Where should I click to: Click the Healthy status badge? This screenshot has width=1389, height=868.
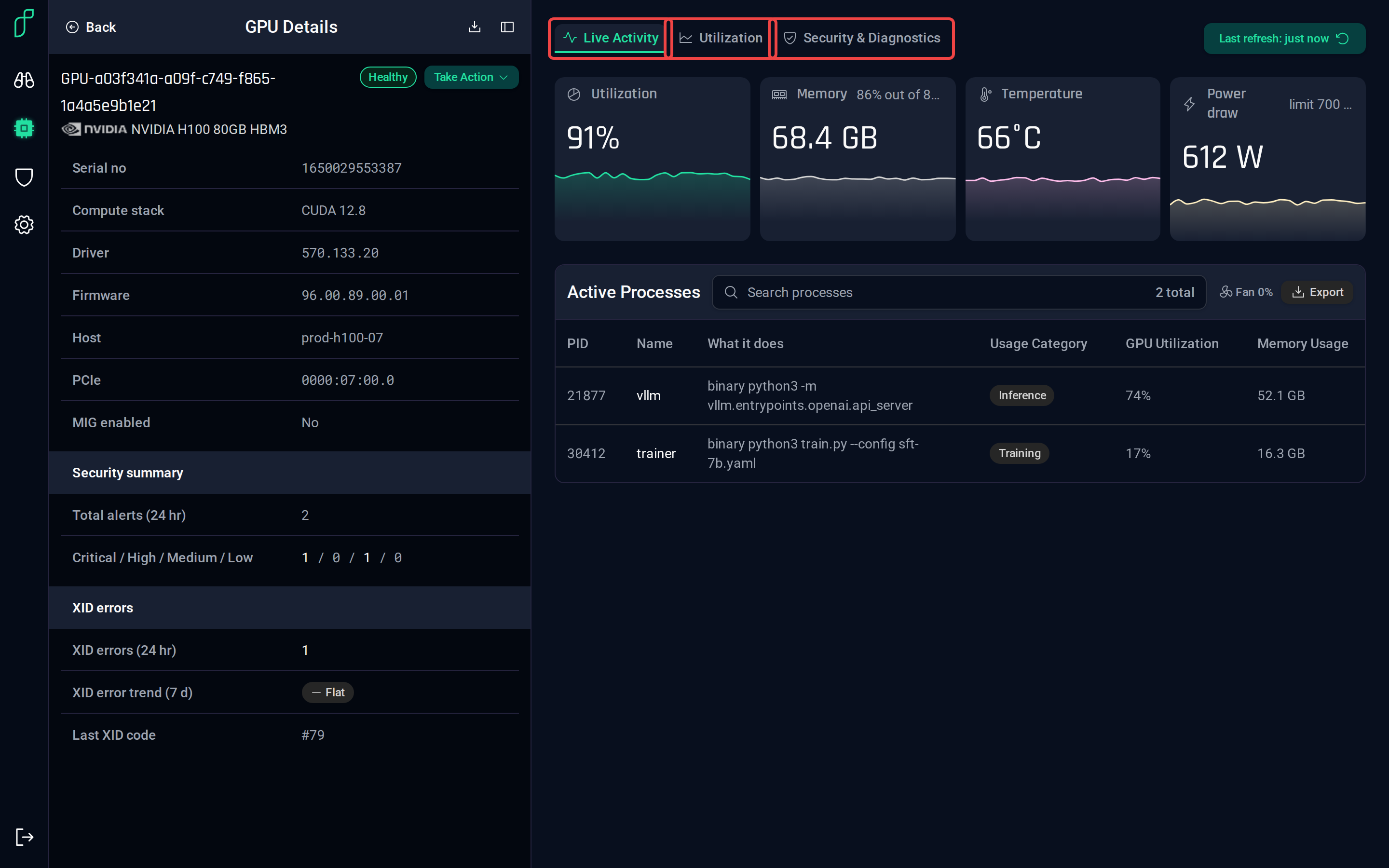(x=388, y=77)
